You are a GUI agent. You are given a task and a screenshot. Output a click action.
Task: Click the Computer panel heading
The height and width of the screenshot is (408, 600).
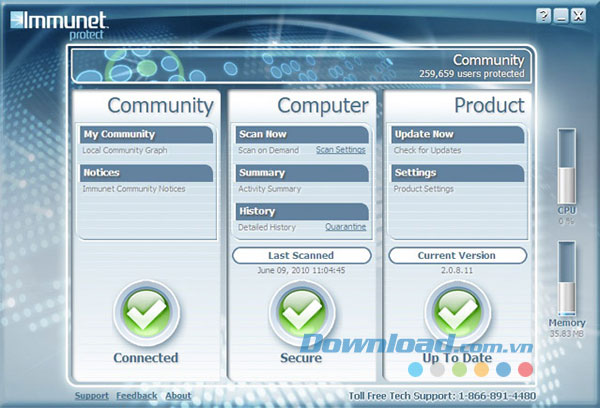[323, 106]
